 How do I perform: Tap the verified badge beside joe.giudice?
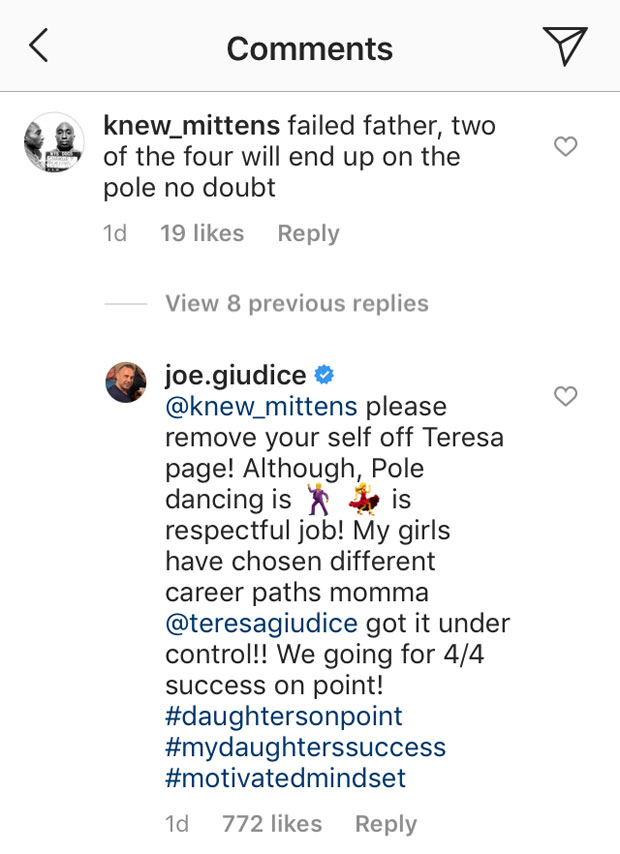[325, 375]
